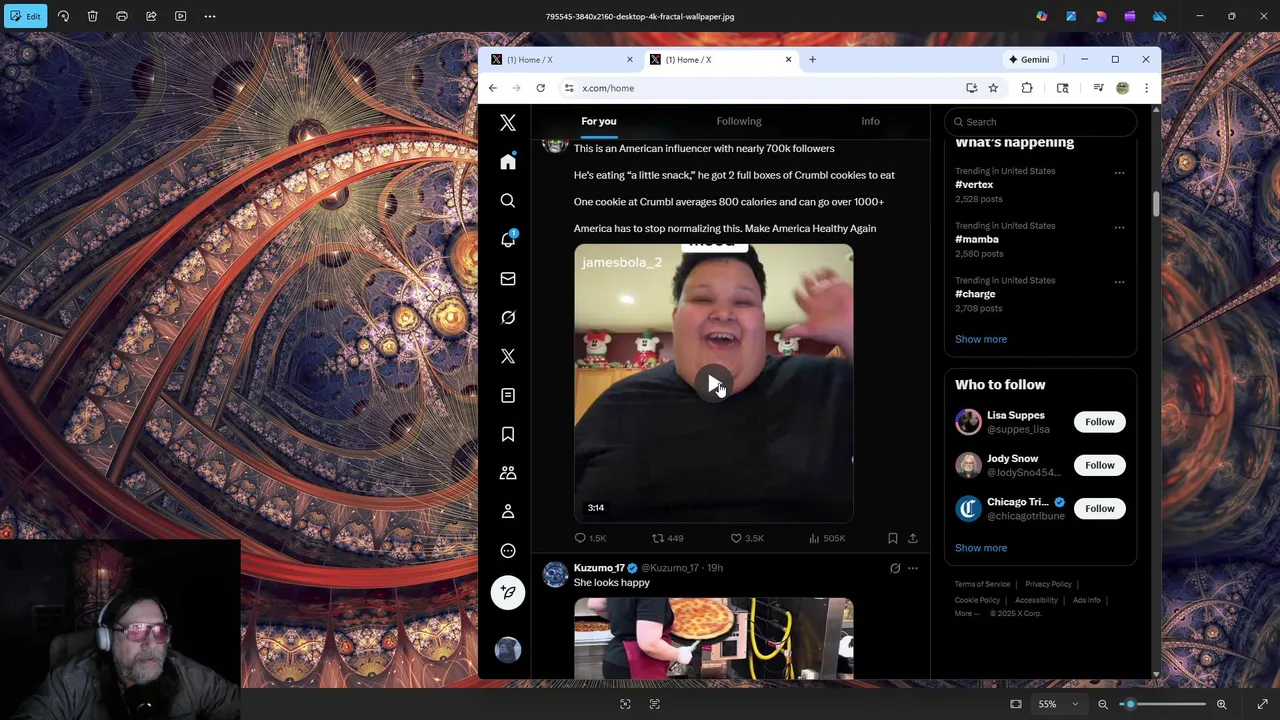Go to Home in X sidebar
Image resolution: width=1280 pixels, height=720 pixels.
click(x=508, y=162)
